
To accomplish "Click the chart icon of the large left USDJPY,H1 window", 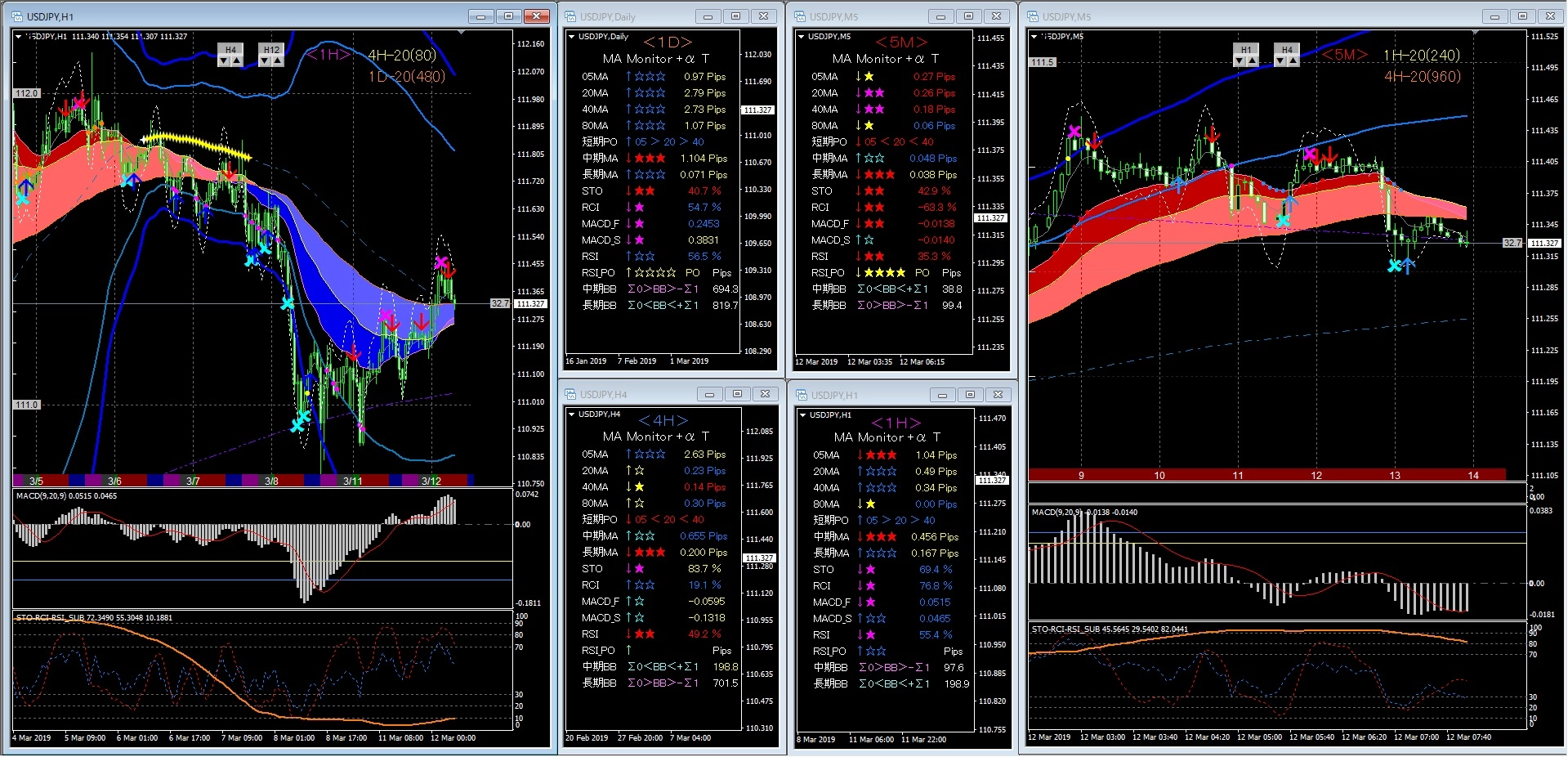I will coord(18,16).
